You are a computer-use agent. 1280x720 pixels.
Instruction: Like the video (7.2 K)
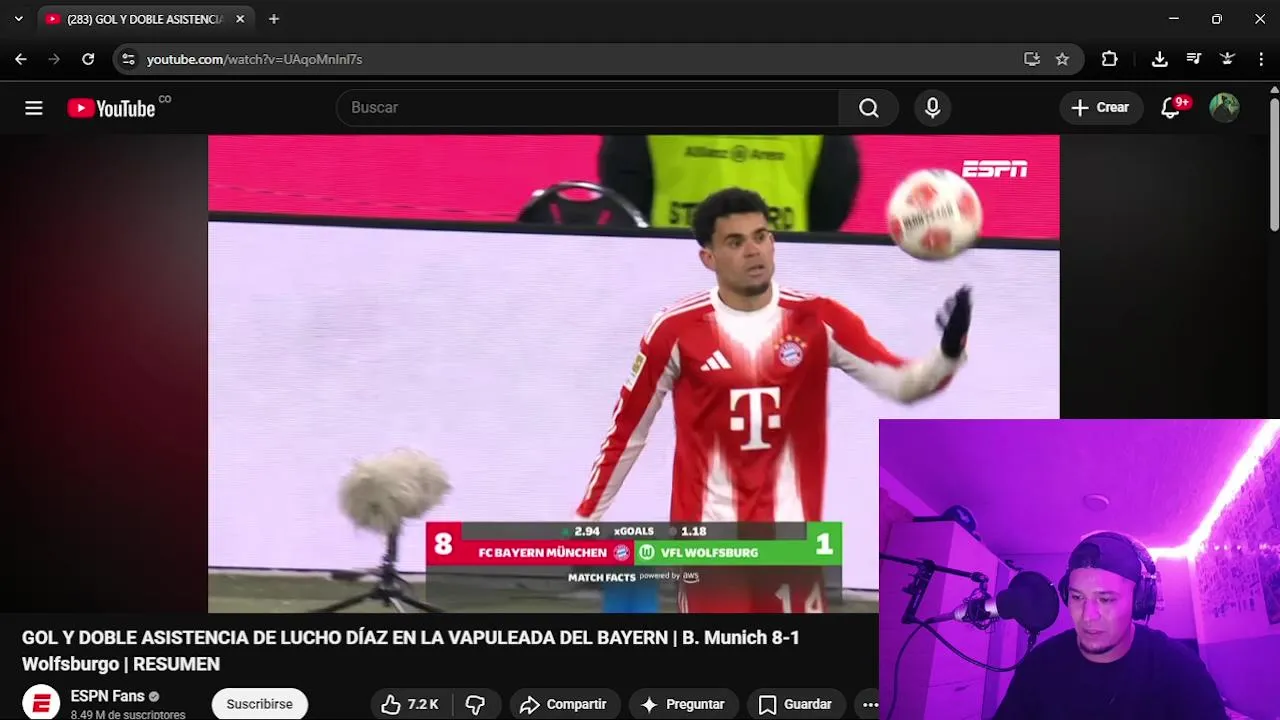pyautogui.click(x=411, y=704)
